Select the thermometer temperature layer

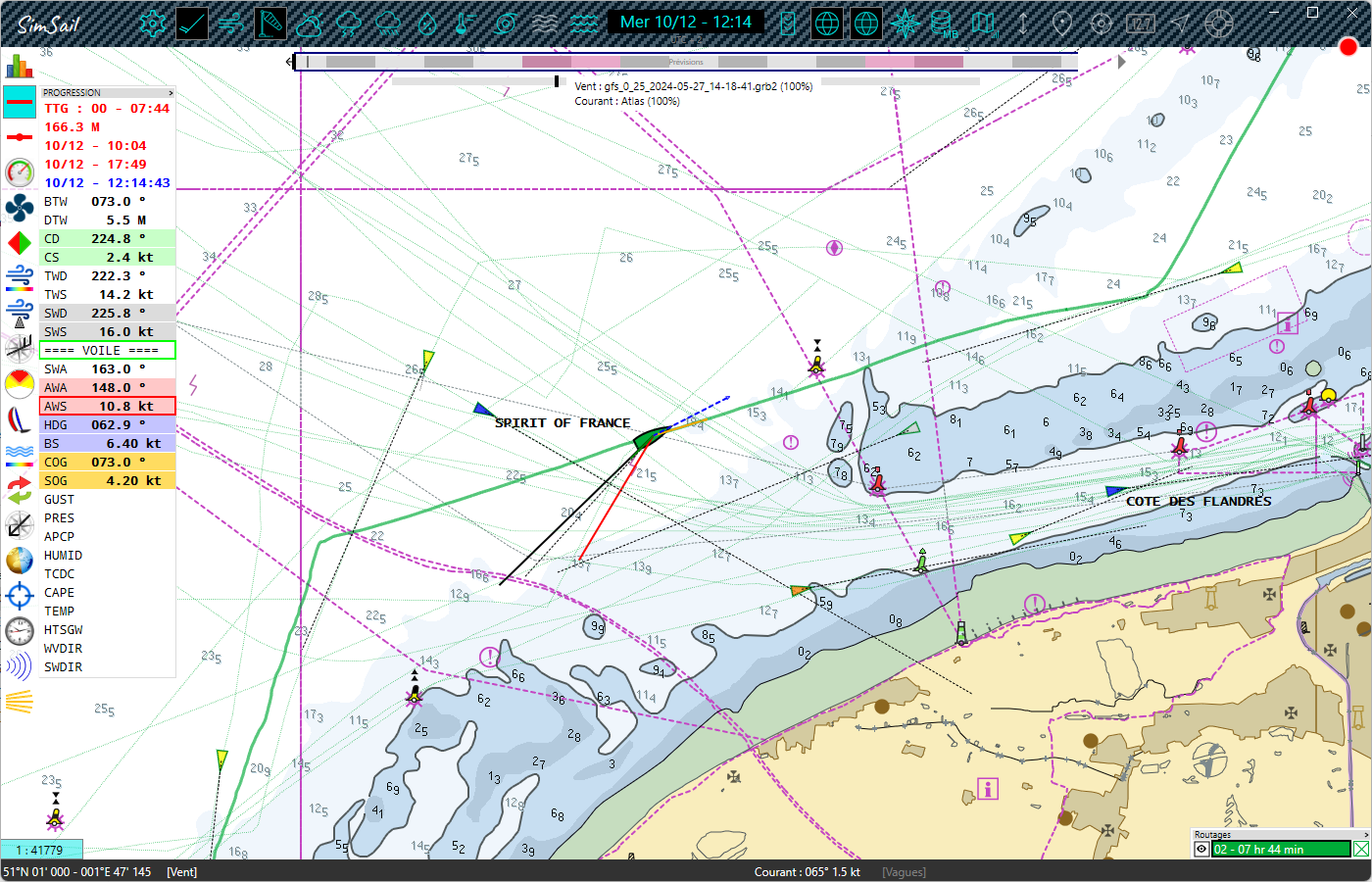[466, 24]
